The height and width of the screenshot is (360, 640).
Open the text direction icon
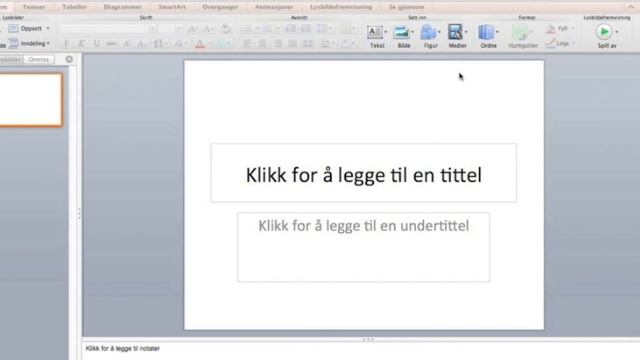[x=325, y=43]
